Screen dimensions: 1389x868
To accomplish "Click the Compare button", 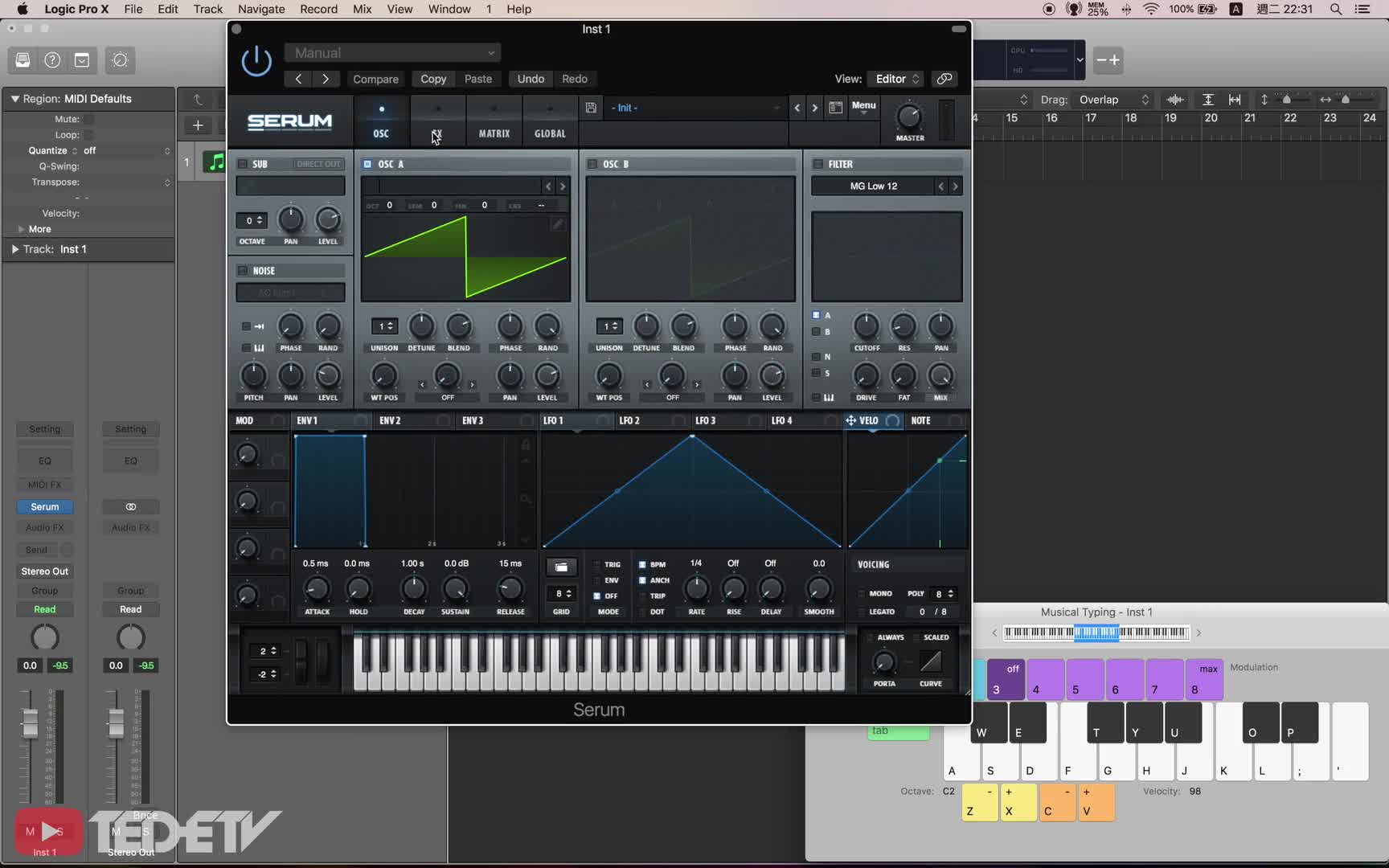I will (375, 79).
